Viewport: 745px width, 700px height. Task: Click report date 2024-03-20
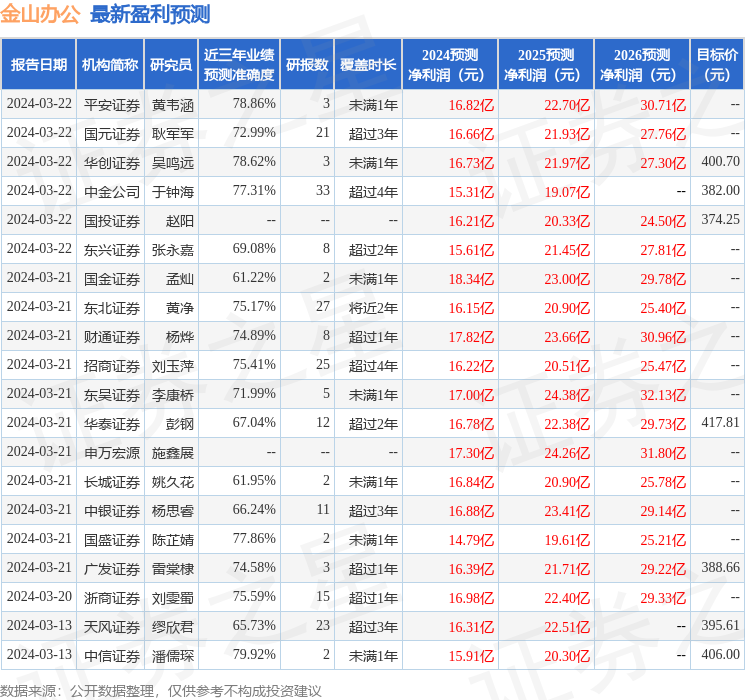pos(39,596)
